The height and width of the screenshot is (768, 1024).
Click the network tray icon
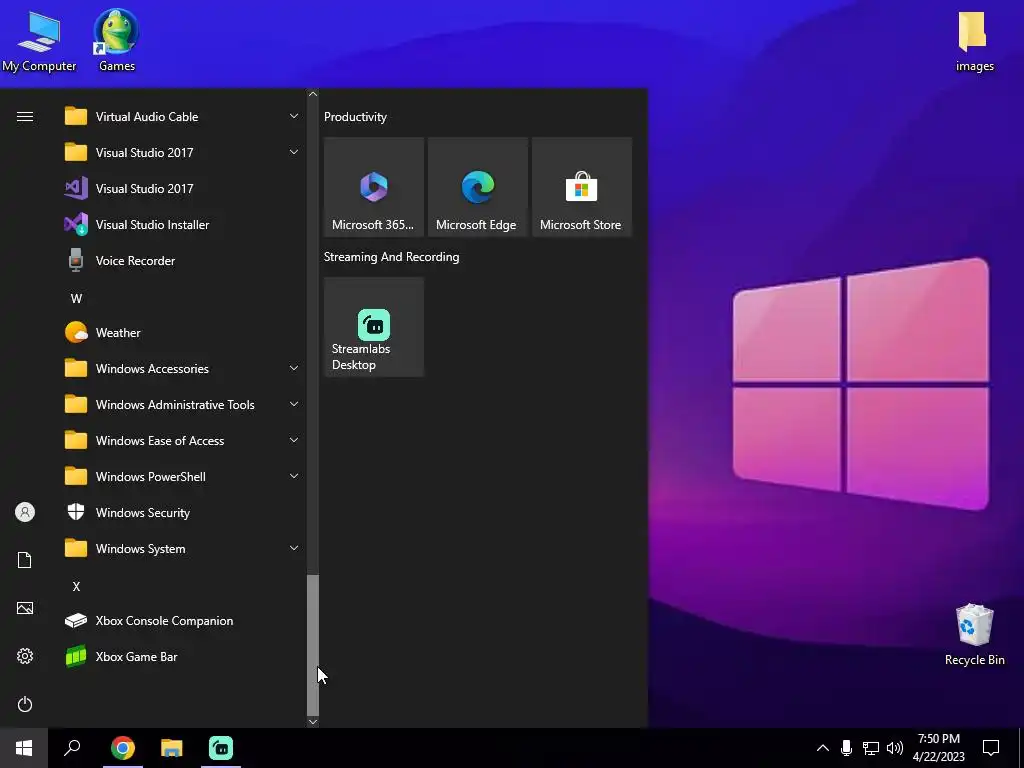point(871,748)
